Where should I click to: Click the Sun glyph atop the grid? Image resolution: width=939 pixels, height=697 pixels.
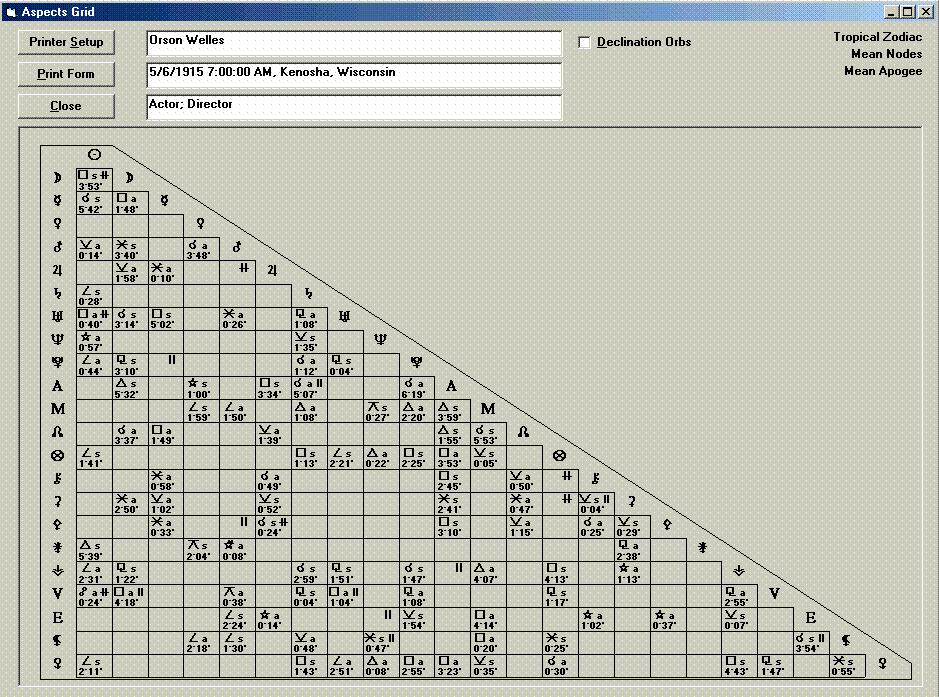tap(94, 155)
